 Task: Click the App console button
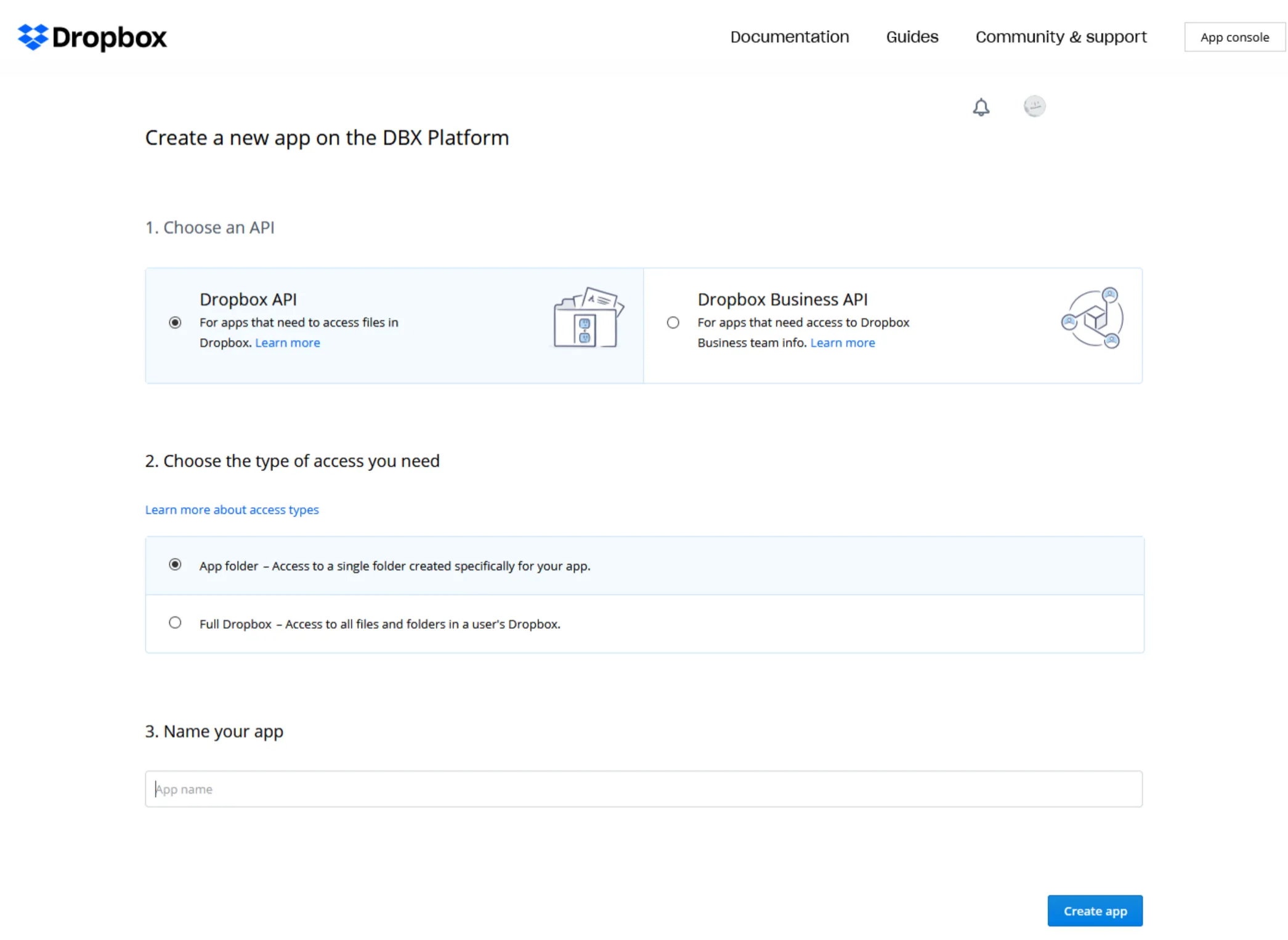click(1234, 37)
